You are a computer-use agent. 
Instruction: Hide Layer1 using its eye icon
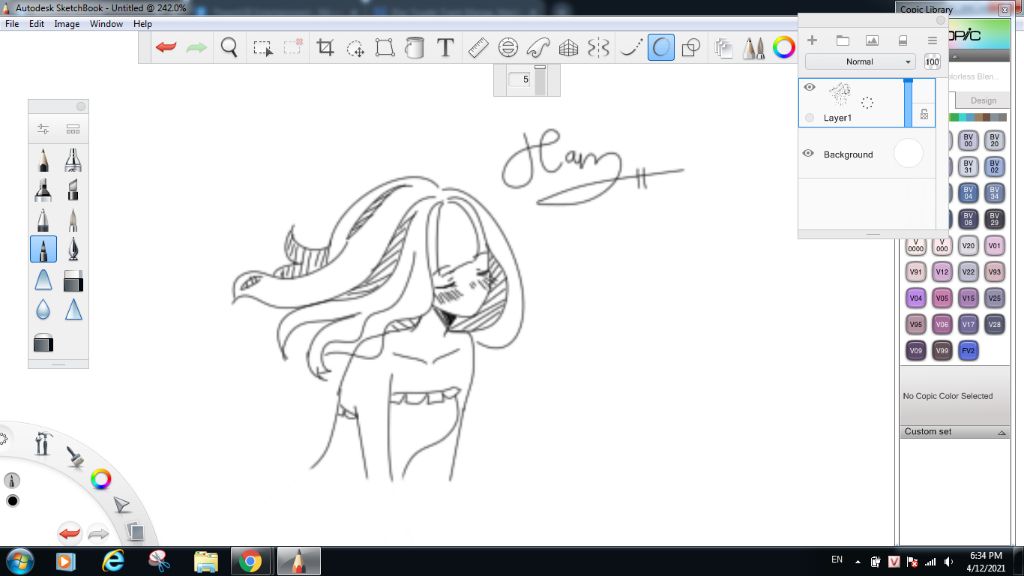click(809, 87)
